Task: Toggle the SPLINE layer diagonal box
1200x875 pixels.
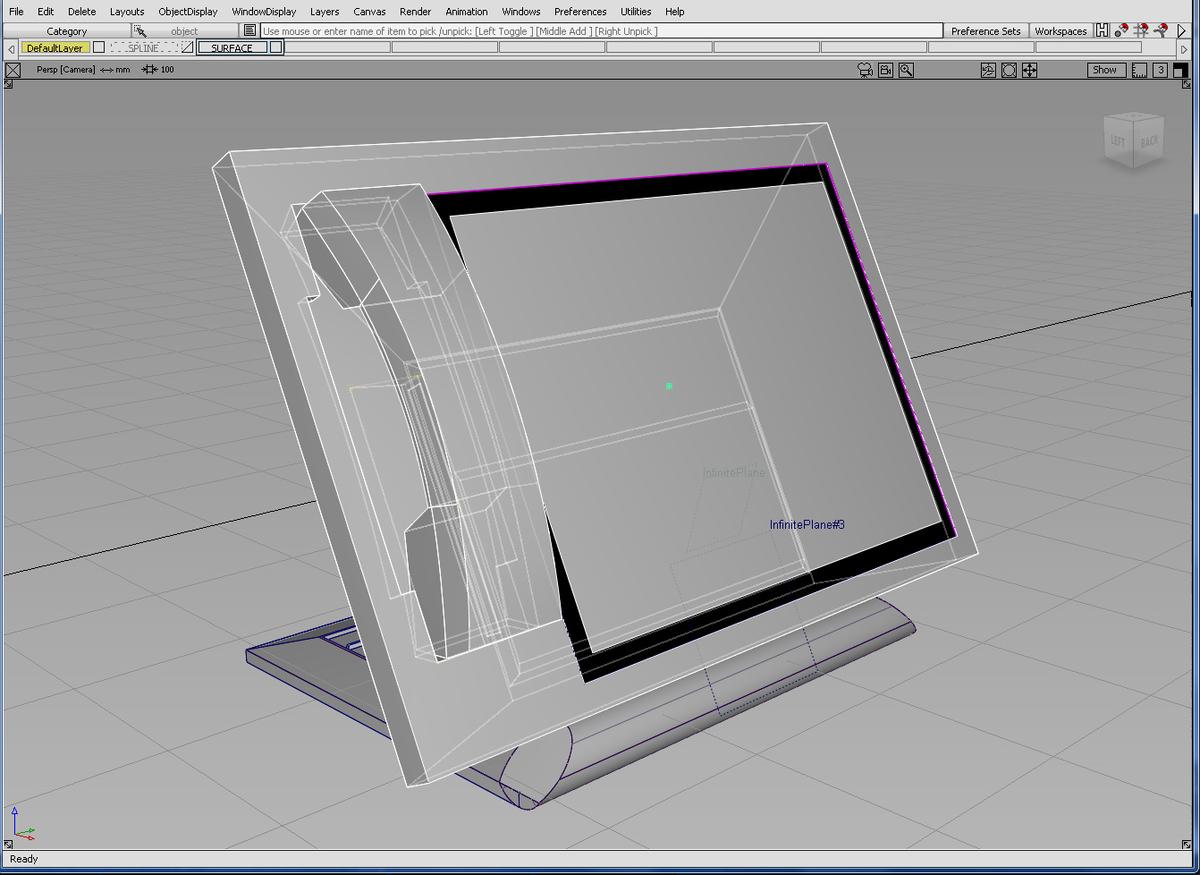Action: [187, 47]
